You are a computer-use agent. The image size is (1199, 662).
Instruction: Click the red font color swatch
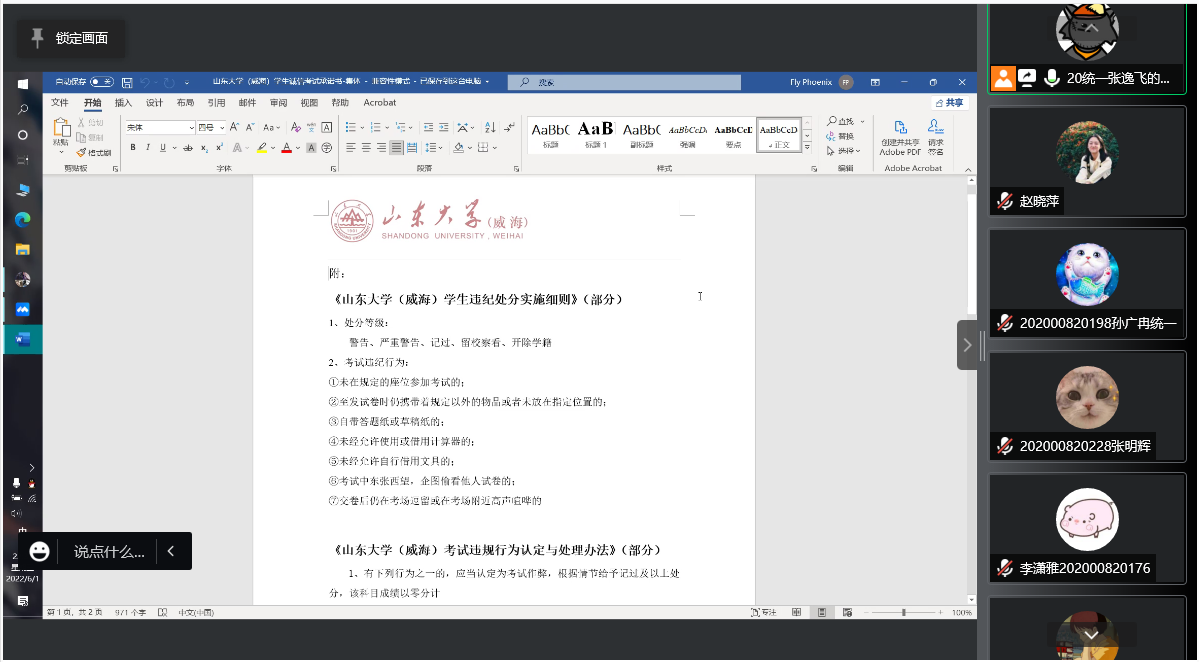286,148
